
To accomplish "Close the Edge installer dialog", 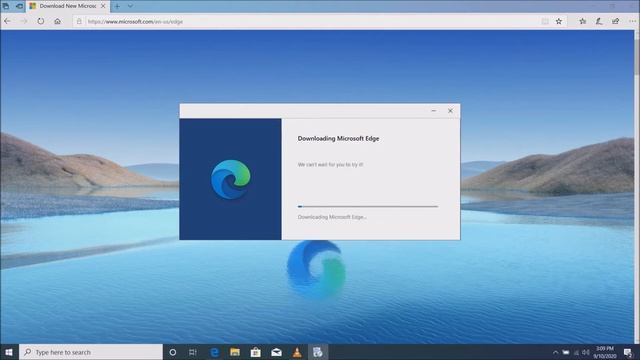I will click(x=450, y=111).
